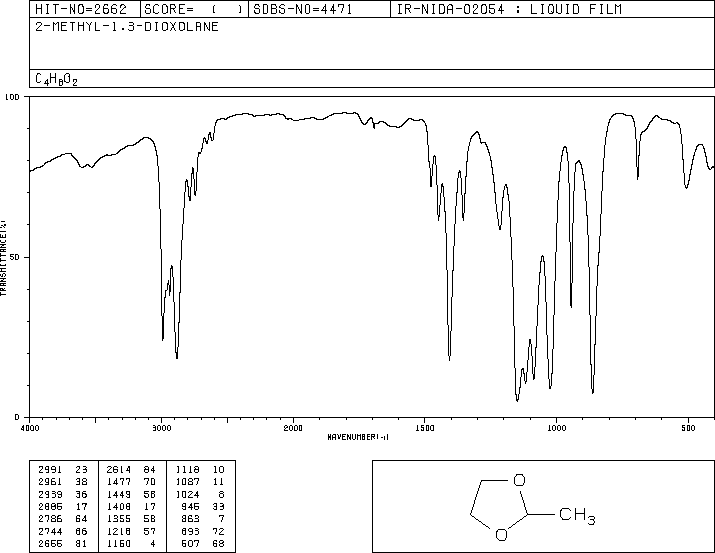The image size is (715, 553).
Task: Click the sharp trough near 863 on the spectrum
Action: (593, 393)
